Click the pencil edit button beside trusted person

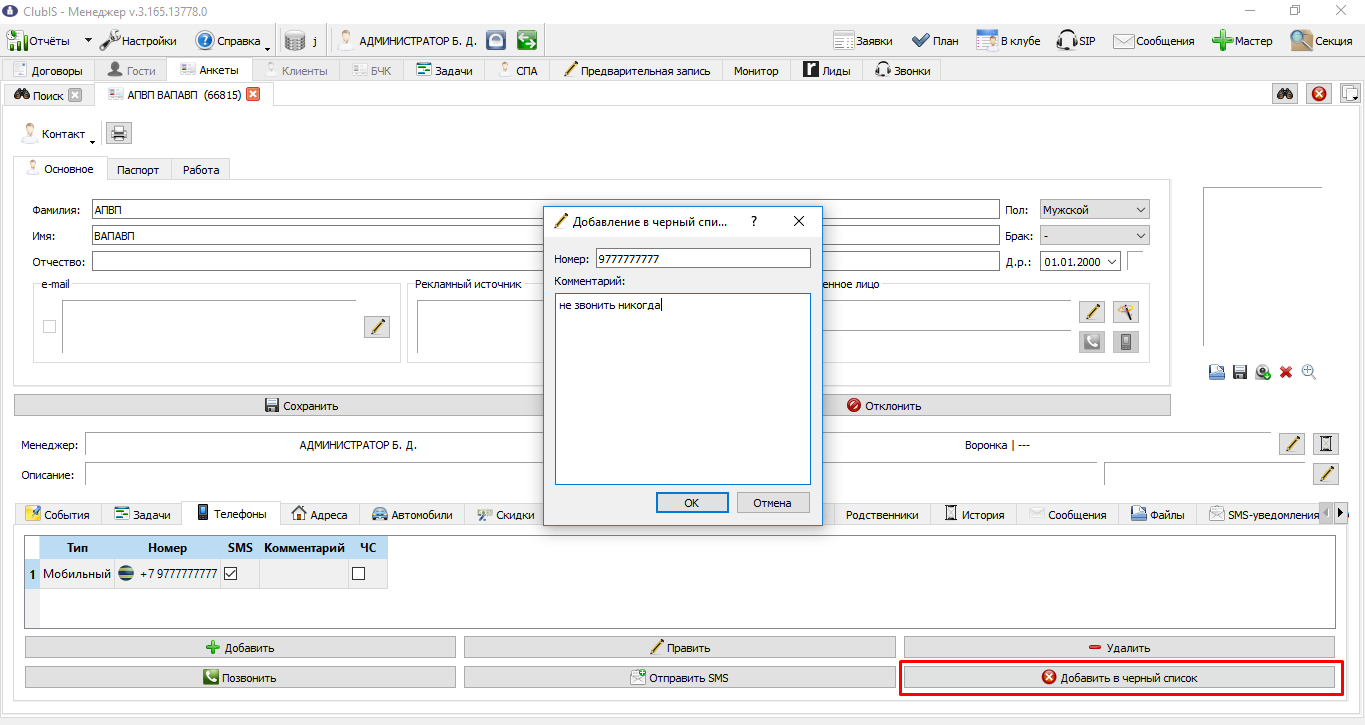[x=1092, y=312]
